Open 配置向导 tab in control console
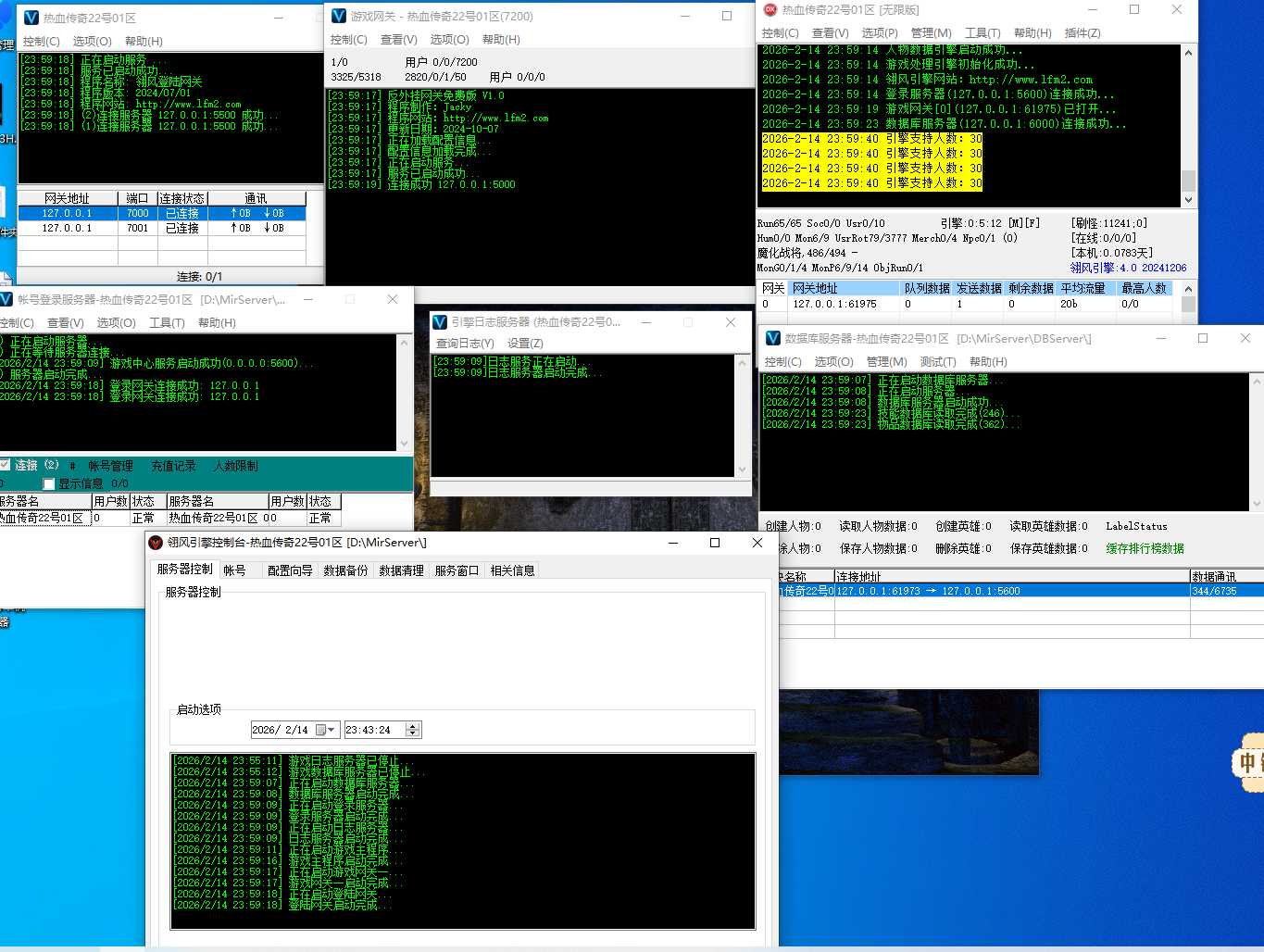Screen dimensions: 1264x952 point(290,570)
